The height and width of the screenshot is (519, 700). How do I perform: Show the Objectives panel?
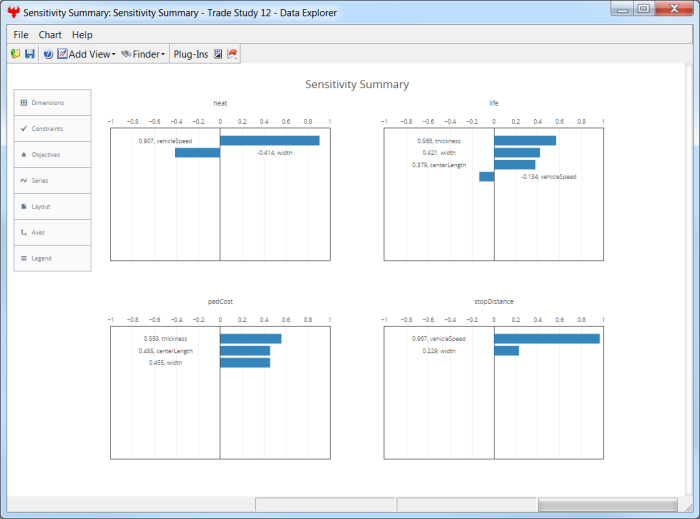[x=52, y=155]
